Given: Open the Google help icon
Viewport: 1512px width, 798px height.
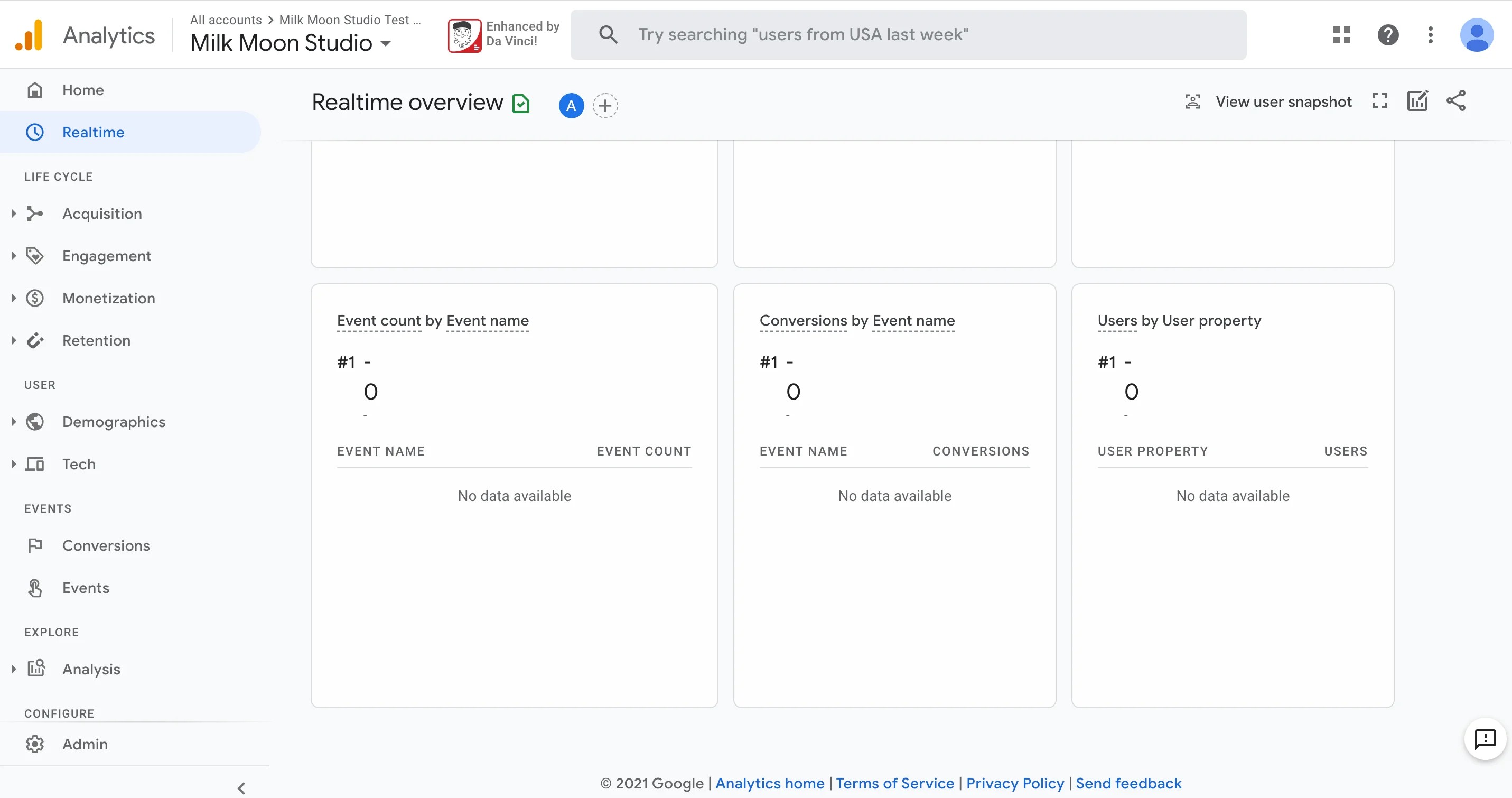Looking at the screenshot, I should (x=1388, y=35).
